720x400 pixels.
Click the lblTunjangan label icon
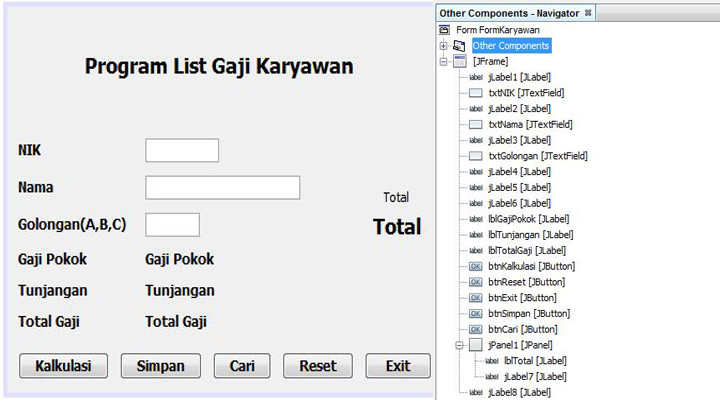(x=476, y=235)
